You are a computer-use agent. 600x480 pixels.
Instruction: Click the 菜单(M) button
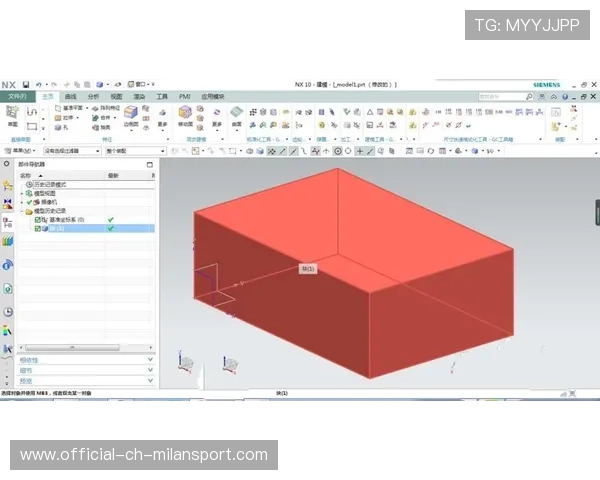pyautogui.click(x=13, y=151)
